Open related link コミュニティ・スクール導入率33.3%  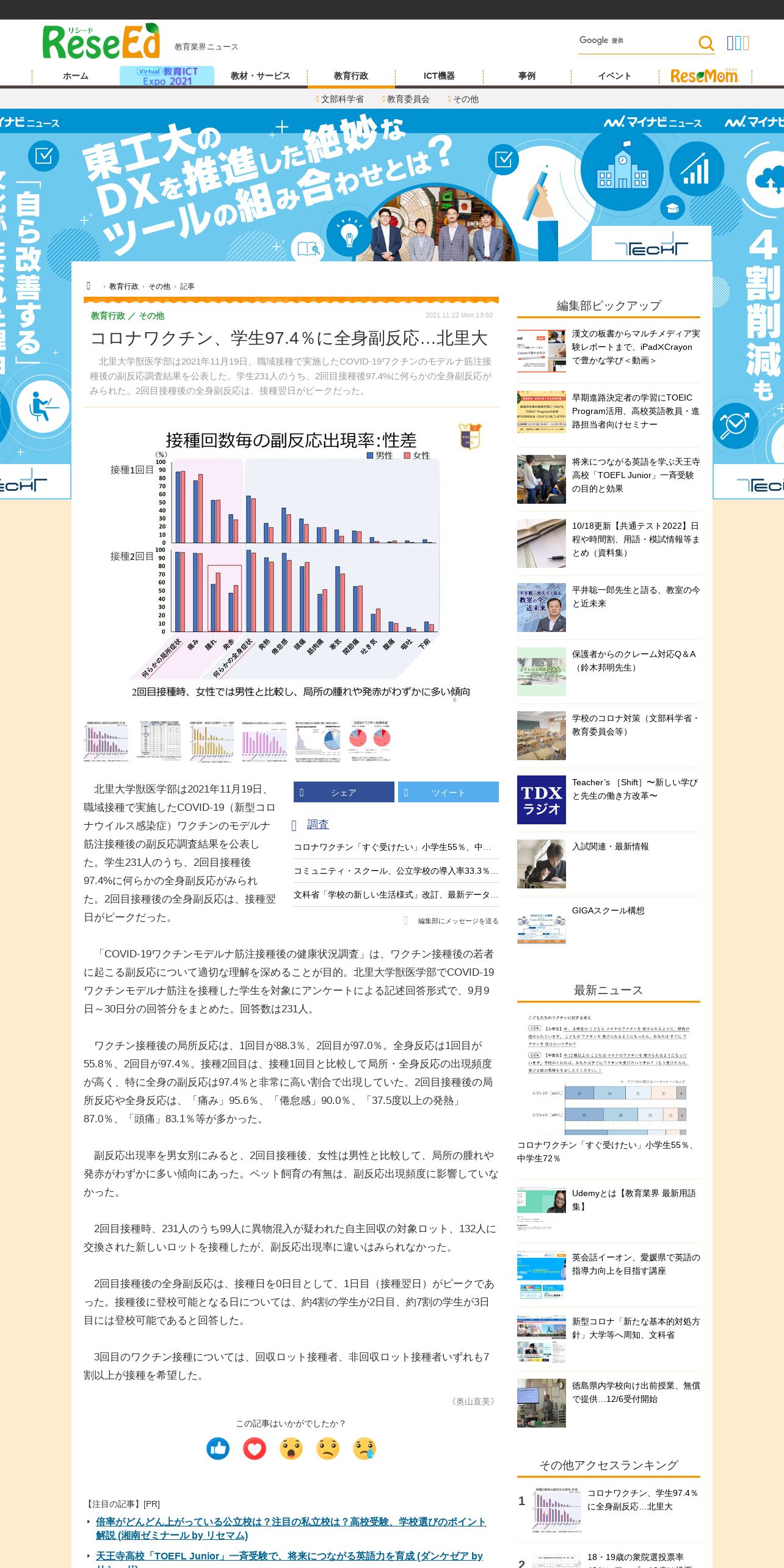(396, 871)
